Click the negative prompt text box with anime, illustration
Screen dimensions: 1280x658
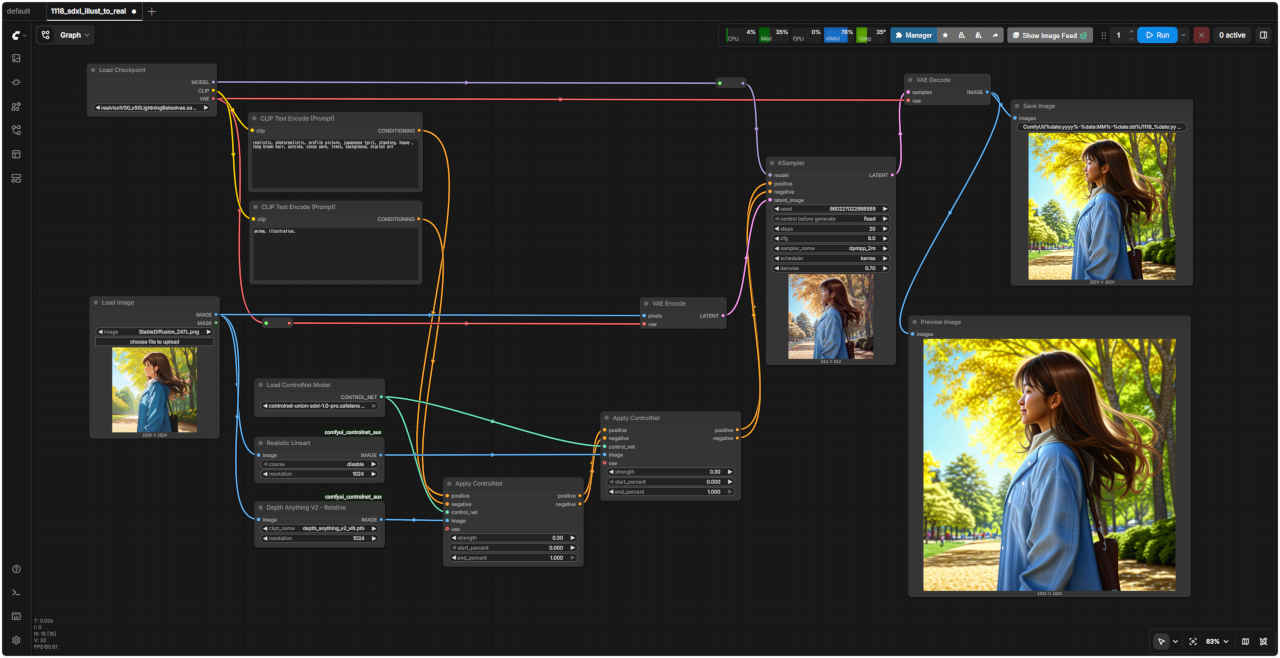click(x=335, y=253)
